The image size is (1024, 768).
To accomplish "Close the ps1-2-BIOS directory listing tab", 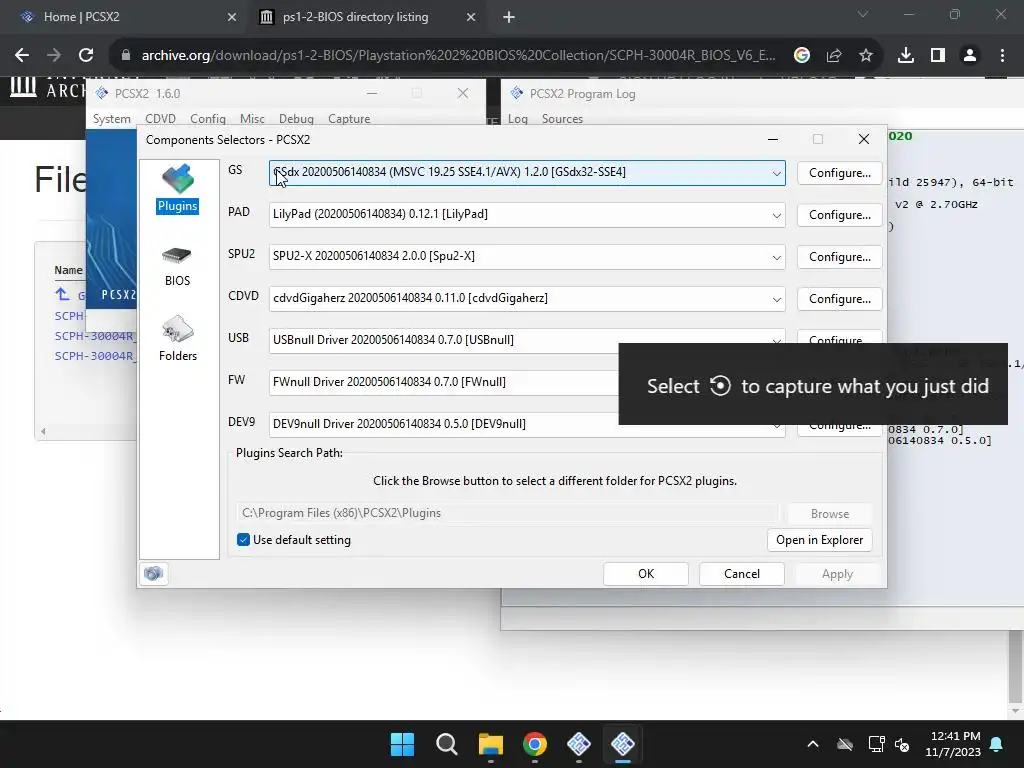I will 471,17.
